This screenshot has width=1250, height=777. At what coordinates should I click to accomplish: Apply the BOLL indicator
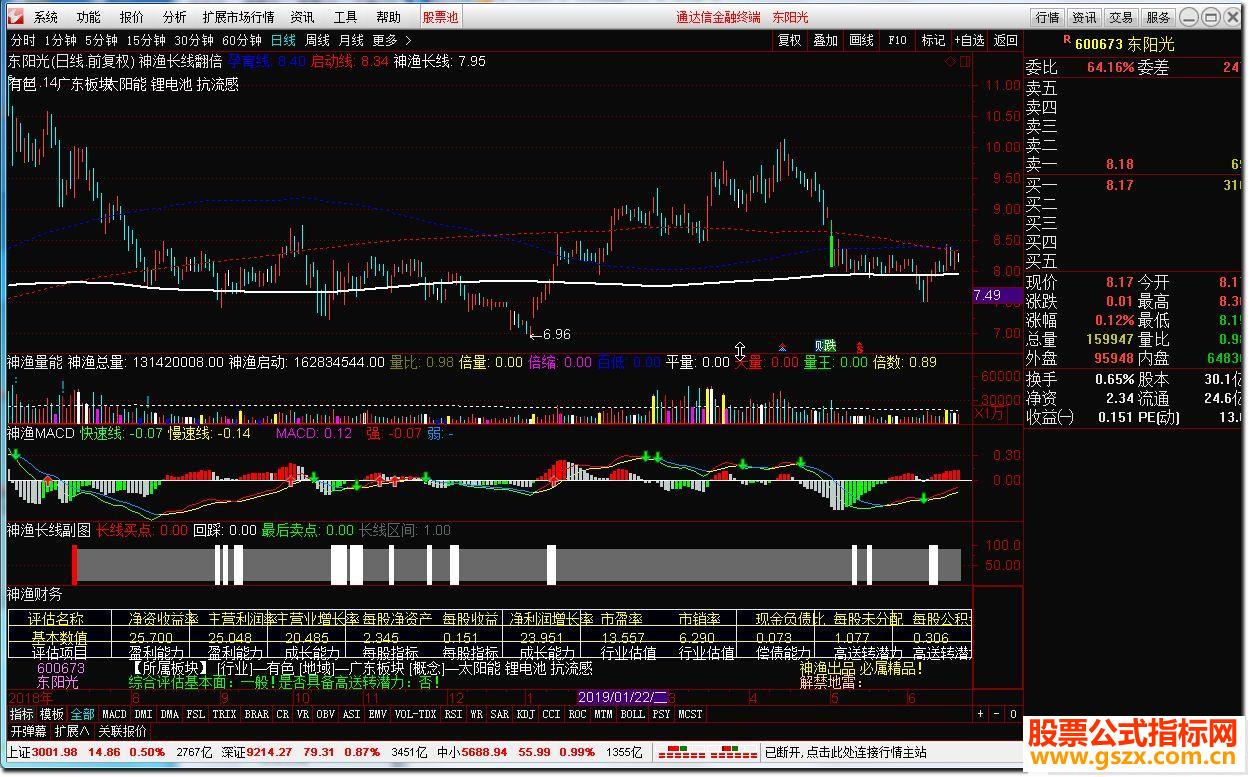pyautogui.click(x=633, y=714)
